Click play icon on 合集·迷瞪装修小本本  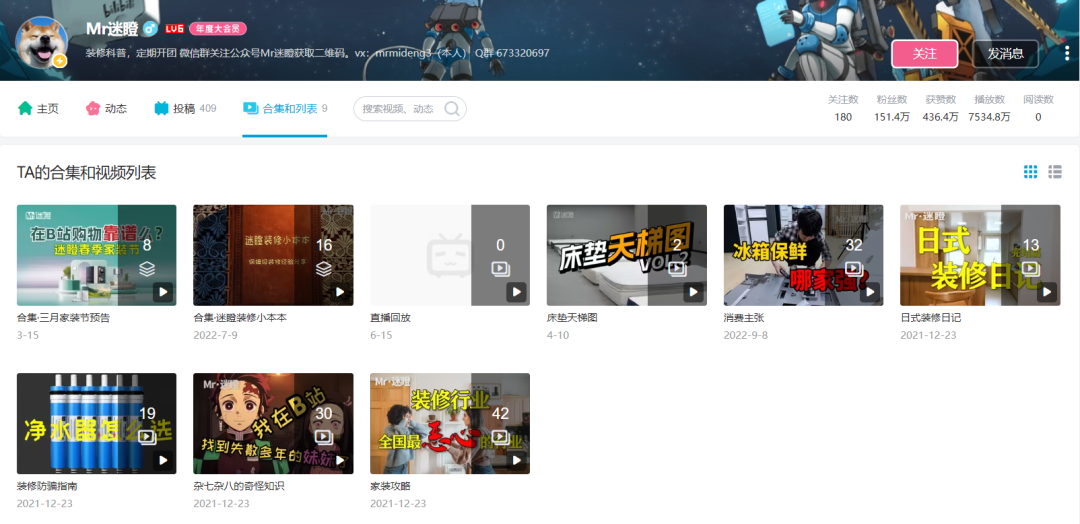tap(339, 292)
